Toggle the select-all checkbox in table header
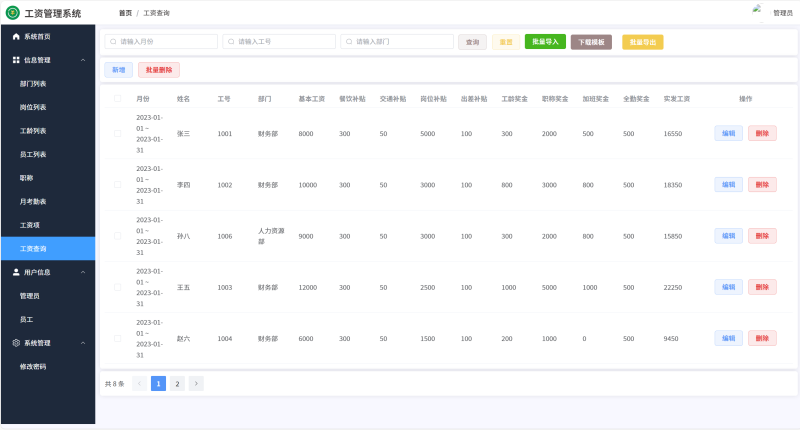 click(x=117, y=98)
